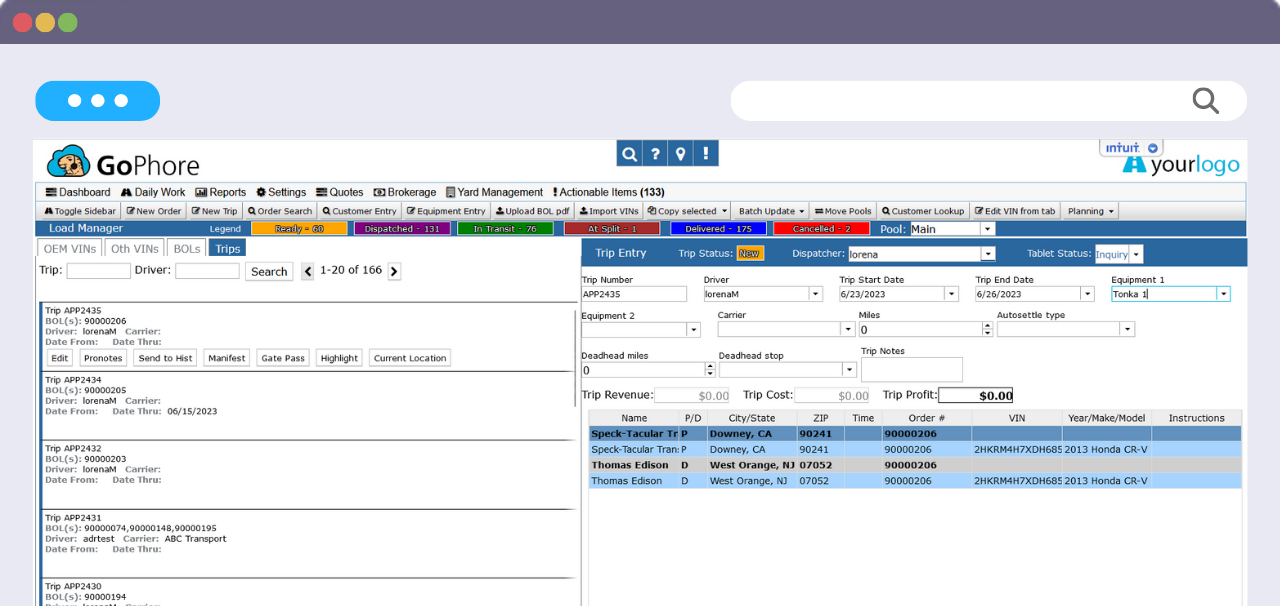1280x606 pixels.
Task: Open the Driver lorenaM dropdown
Action: pyautogui.click(x=815, y=294)
